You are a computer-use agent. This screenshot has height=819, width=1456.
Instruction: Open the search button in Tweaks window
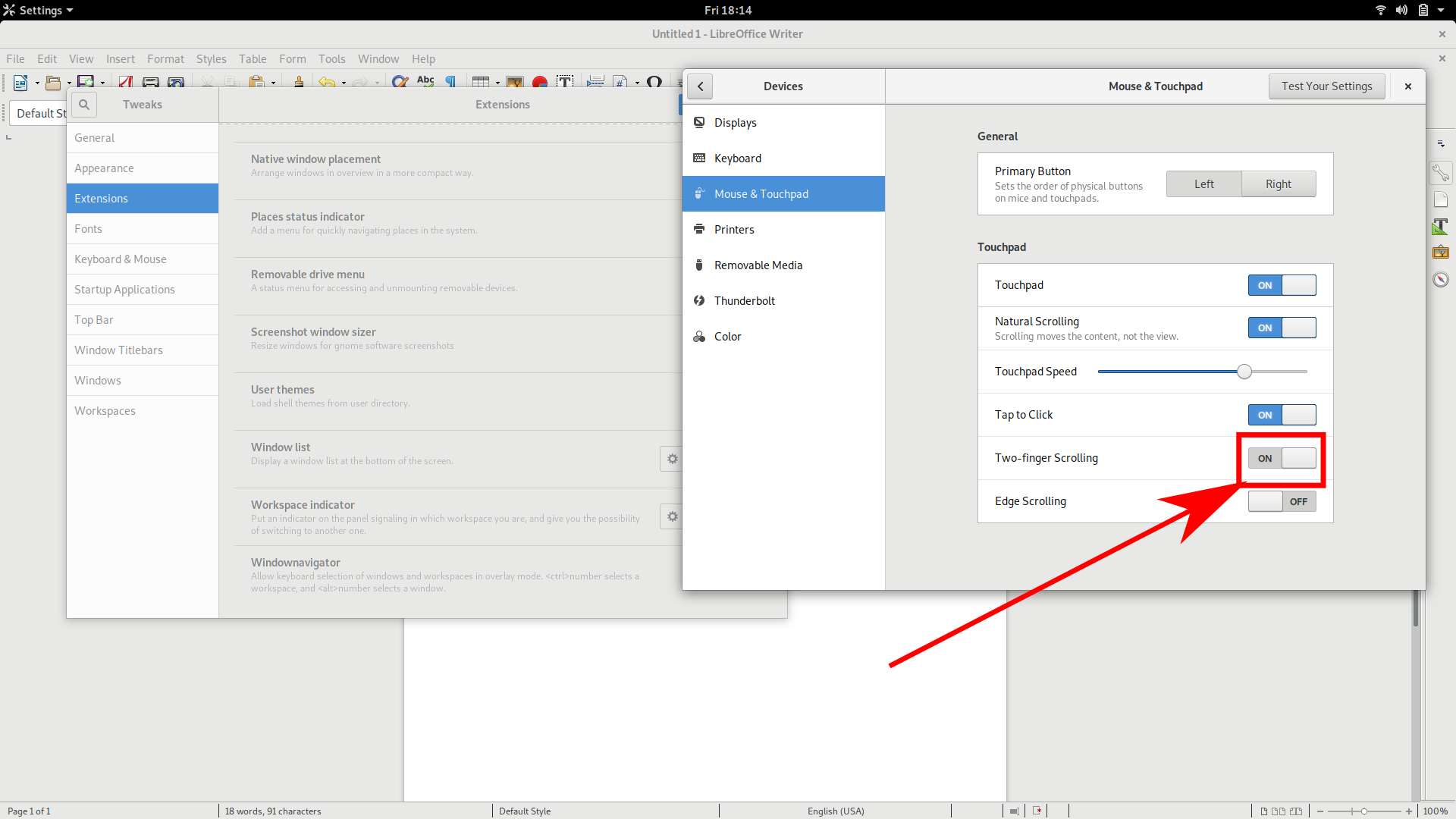tap(84, 105)
